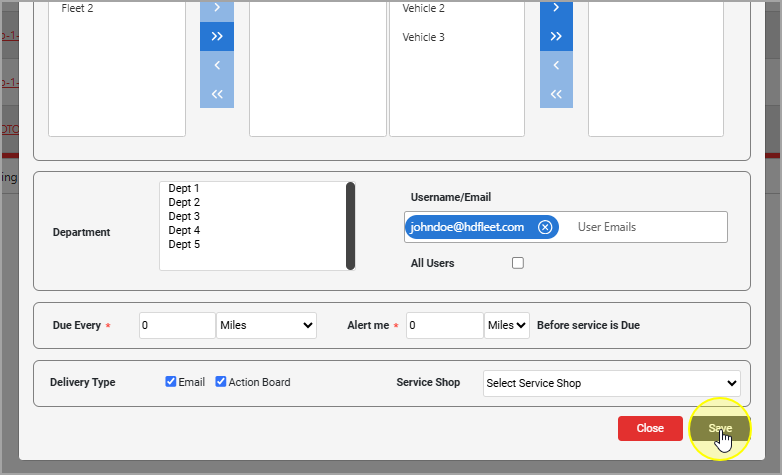Select Vehicle 3 from the vehicle list
This screenshot has height=475, width=782.
[x=423, y=37]
